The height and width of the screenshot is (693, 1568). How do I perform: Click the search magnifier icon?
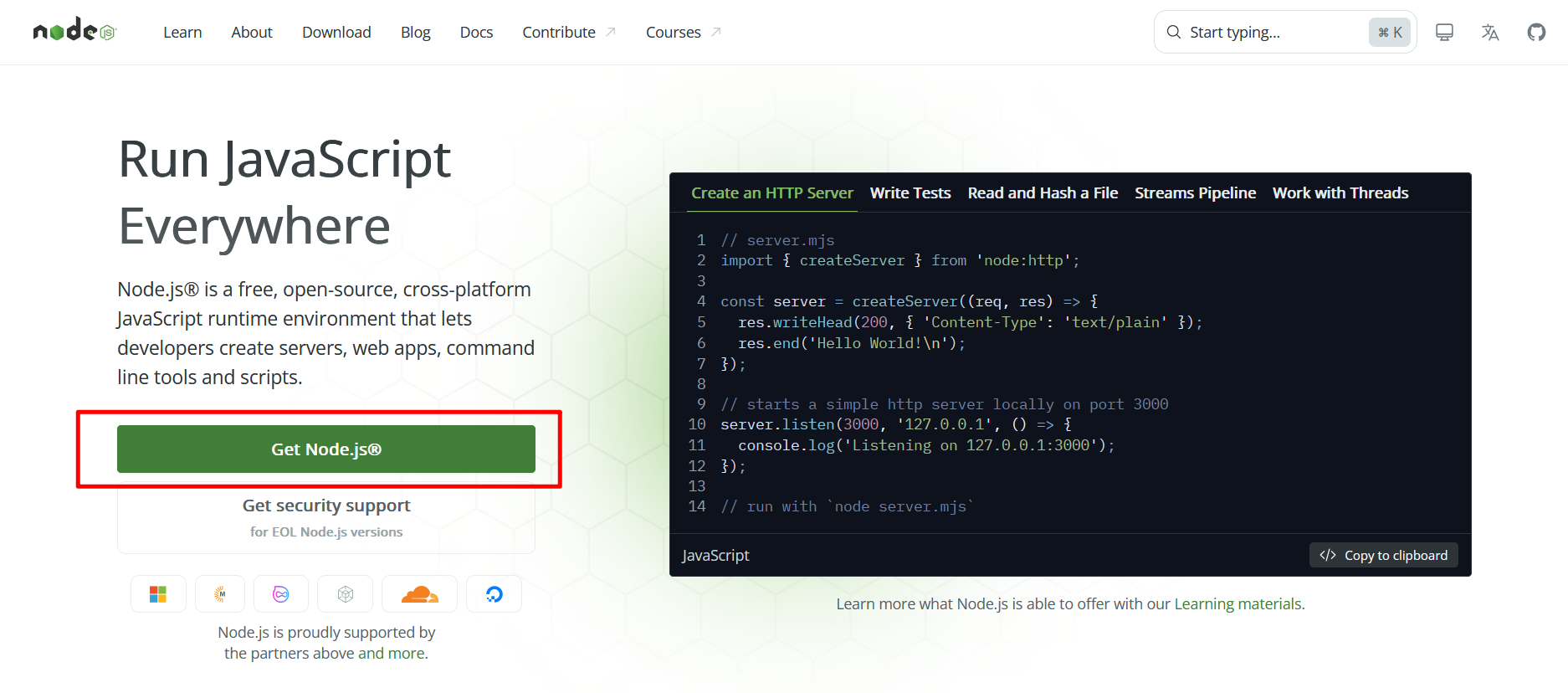click(1174, 32)
